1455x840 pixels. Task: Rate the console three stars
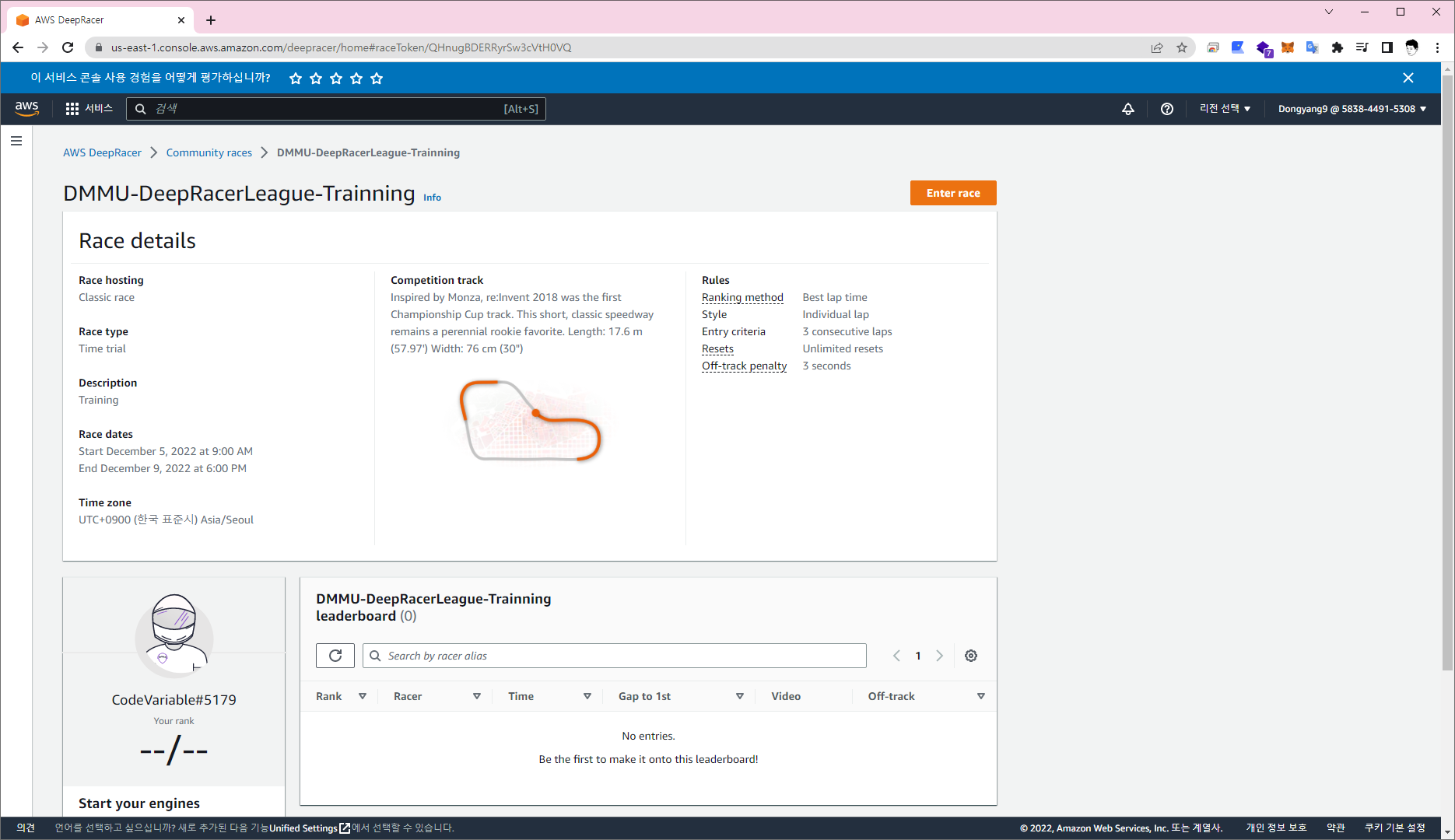[x=336, y=78]
